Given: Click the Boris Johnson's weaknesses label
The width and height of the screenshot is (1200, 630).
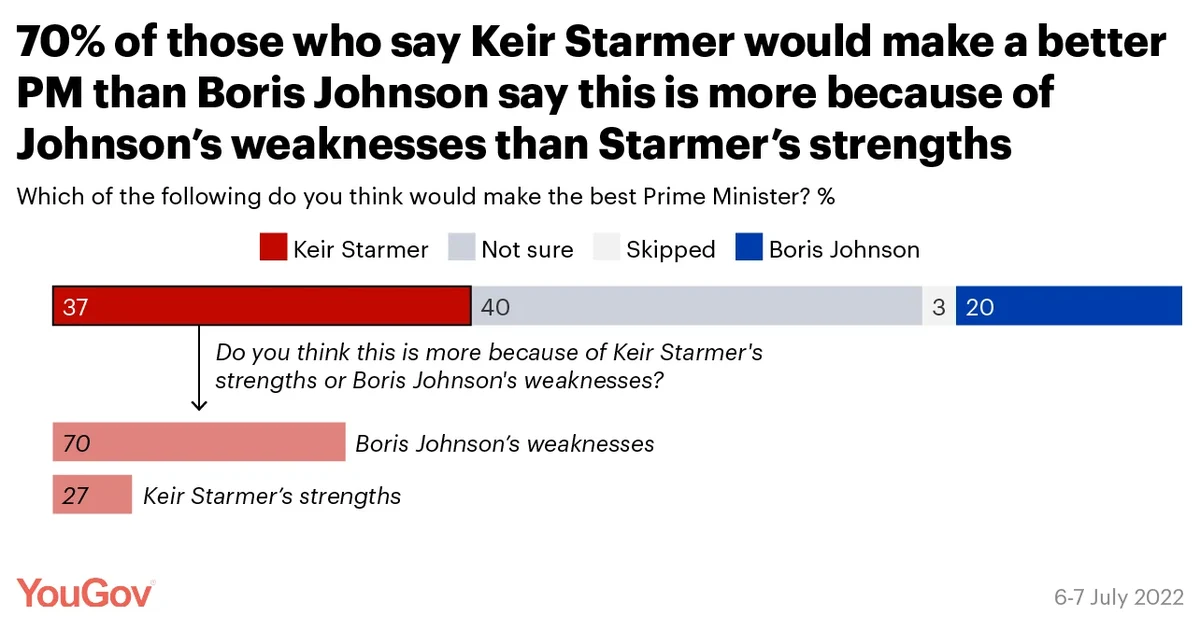Looking at the screenshot, I should pos(505,443).
